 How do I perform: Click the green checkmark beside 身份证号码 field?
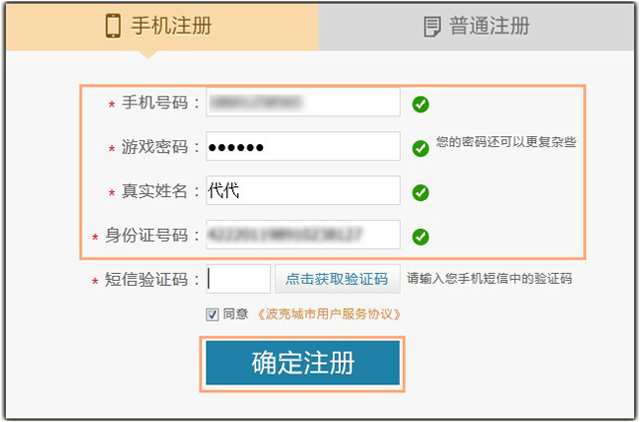[421, 236]
